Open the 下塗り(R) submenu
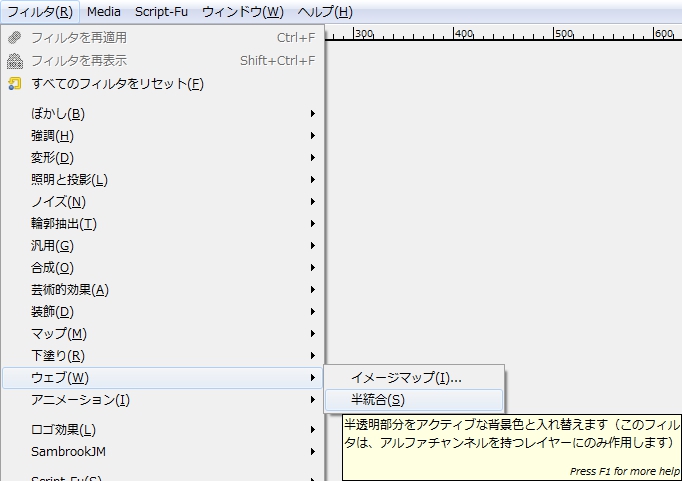The width and height of the screenshot is (682, 481). click(163, 356)
